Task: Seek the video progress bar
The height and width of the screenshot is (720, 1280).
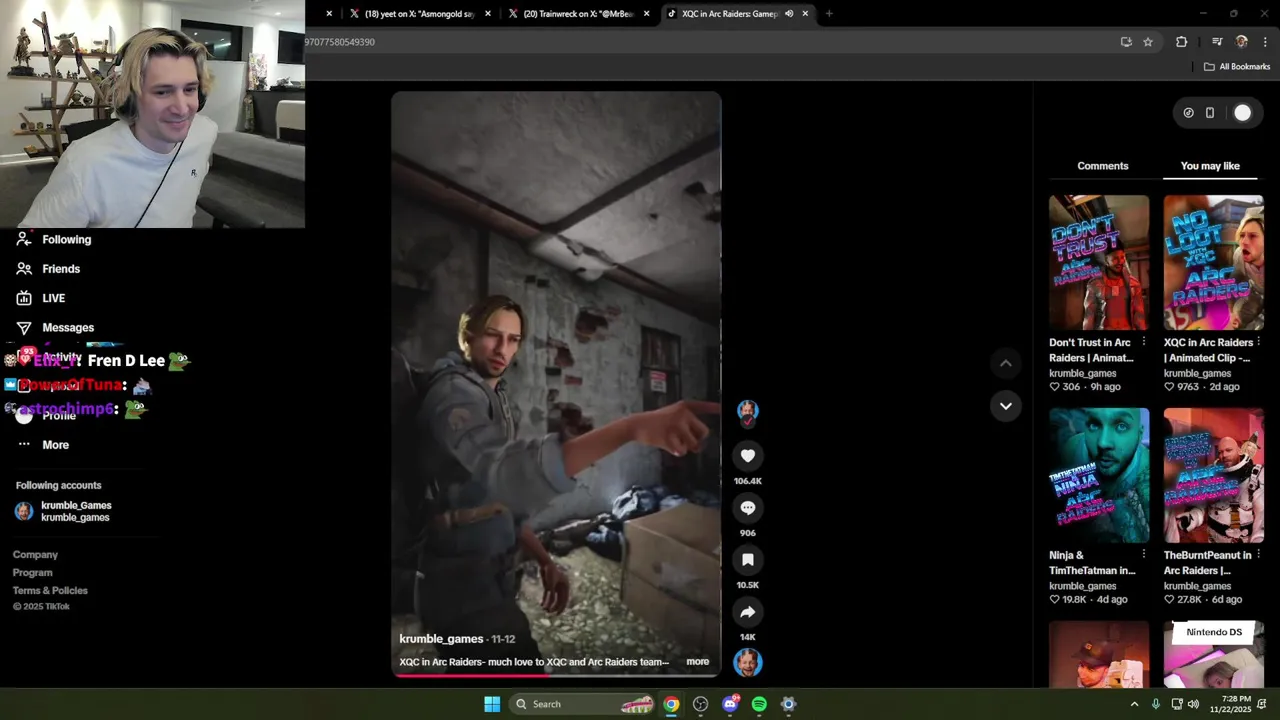Action: click(x=556, y=674)
